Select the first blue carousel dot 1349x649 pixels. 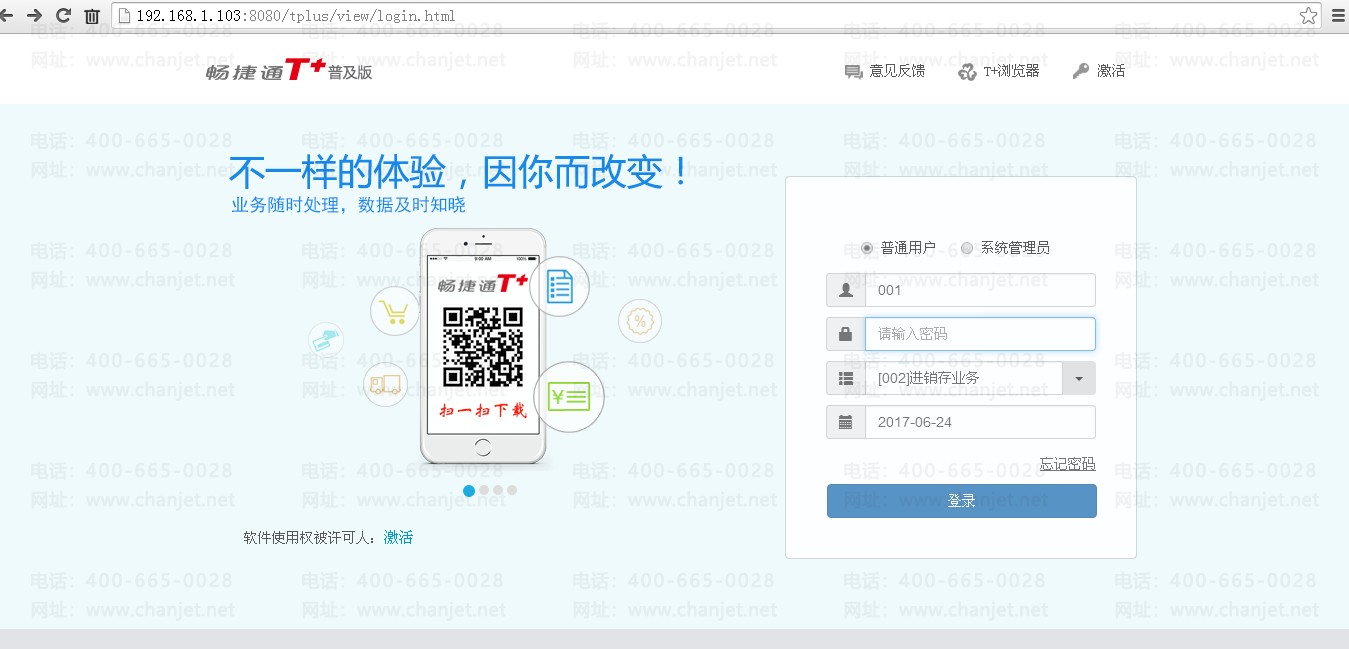click(x=469, y=490)
